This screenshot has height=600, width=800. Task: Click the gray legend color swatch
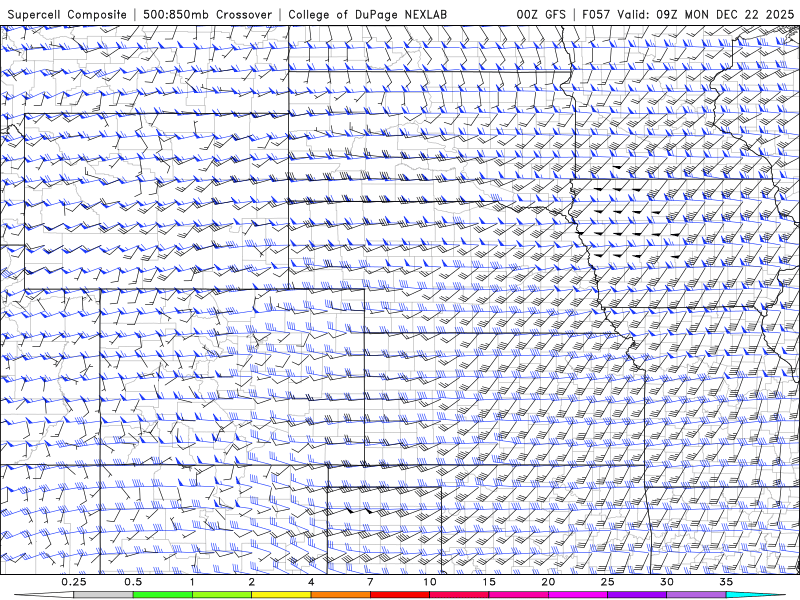104,595
